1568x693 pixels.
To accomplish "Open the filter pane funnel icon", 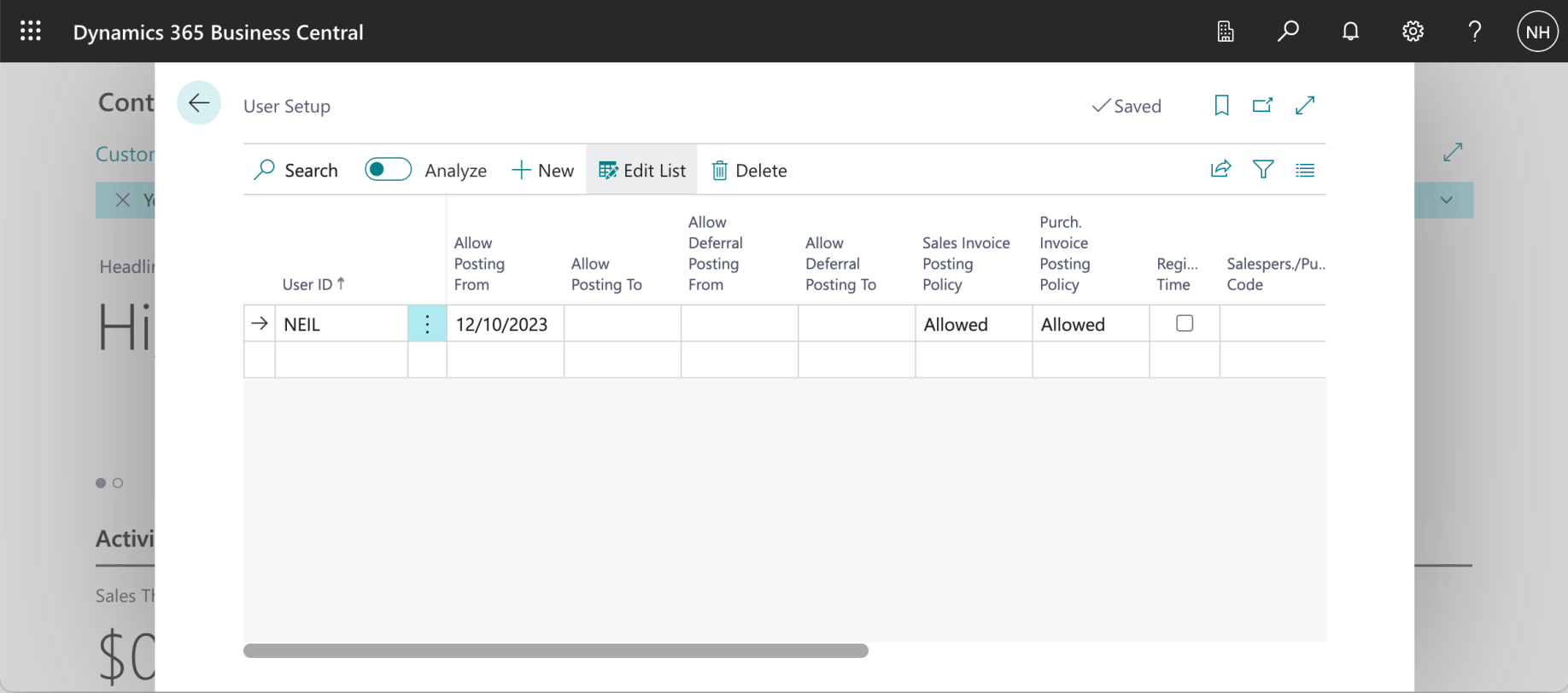I will 1263,169.
